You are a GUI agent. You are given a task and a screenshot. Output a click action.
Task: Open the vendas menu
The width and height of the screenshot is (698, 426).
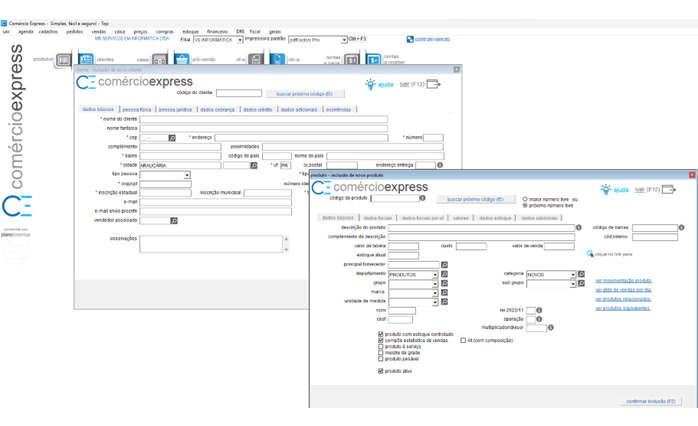[99, 32]
